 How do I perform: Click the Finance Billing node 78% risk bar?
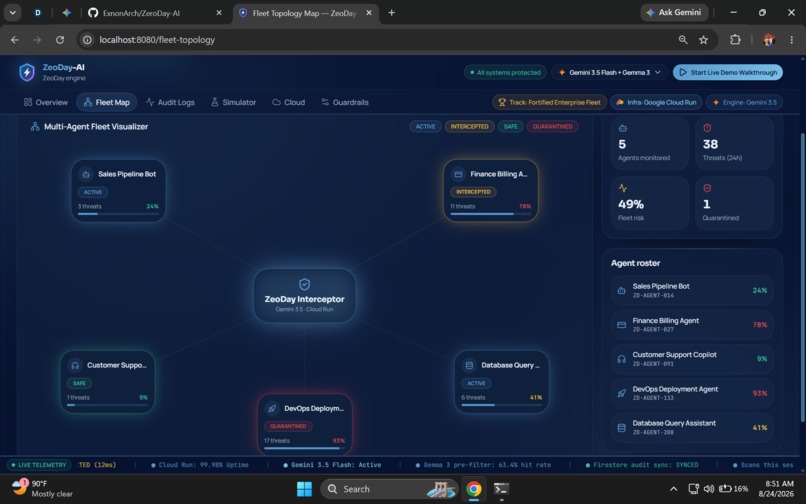click(x=490, y=213)
